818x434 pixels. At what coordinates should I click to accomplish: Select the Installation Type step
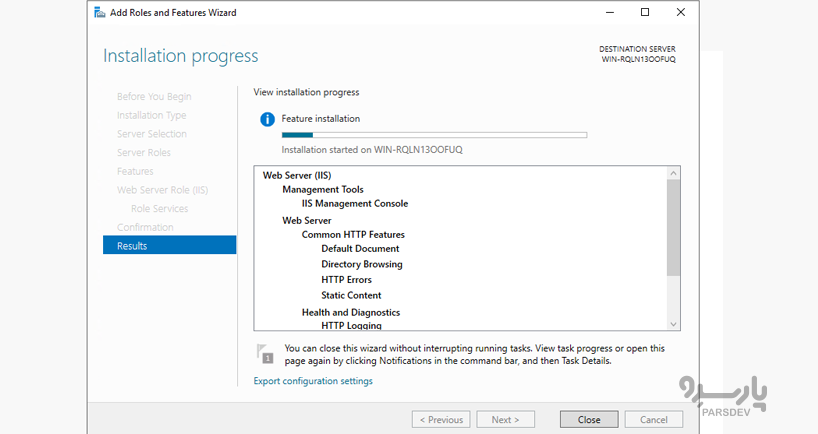coord(151,115)
